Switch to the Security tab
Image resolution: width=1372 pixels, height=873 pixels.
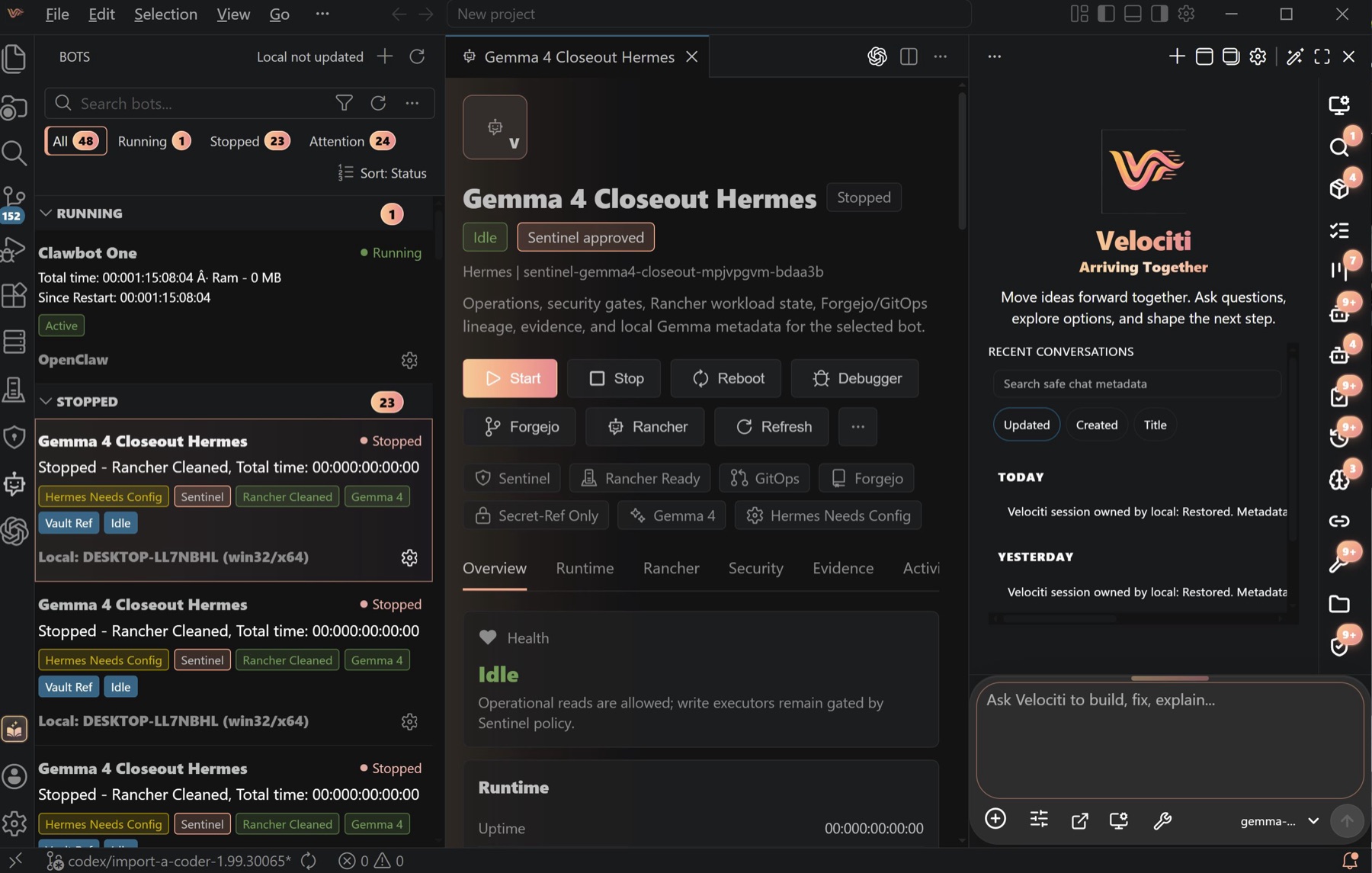click(755, 568)
